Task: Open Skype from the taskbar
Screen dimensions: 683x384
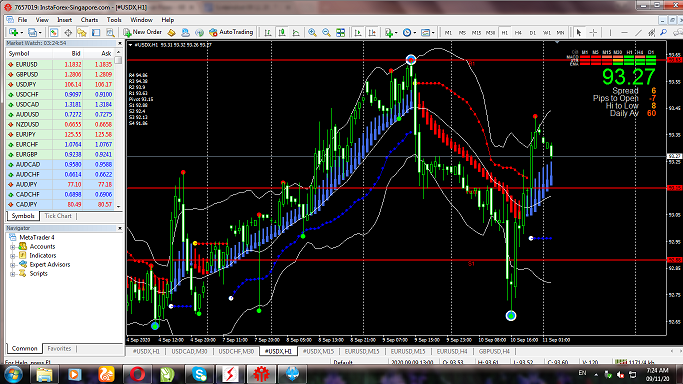Action: pos(200,374)
